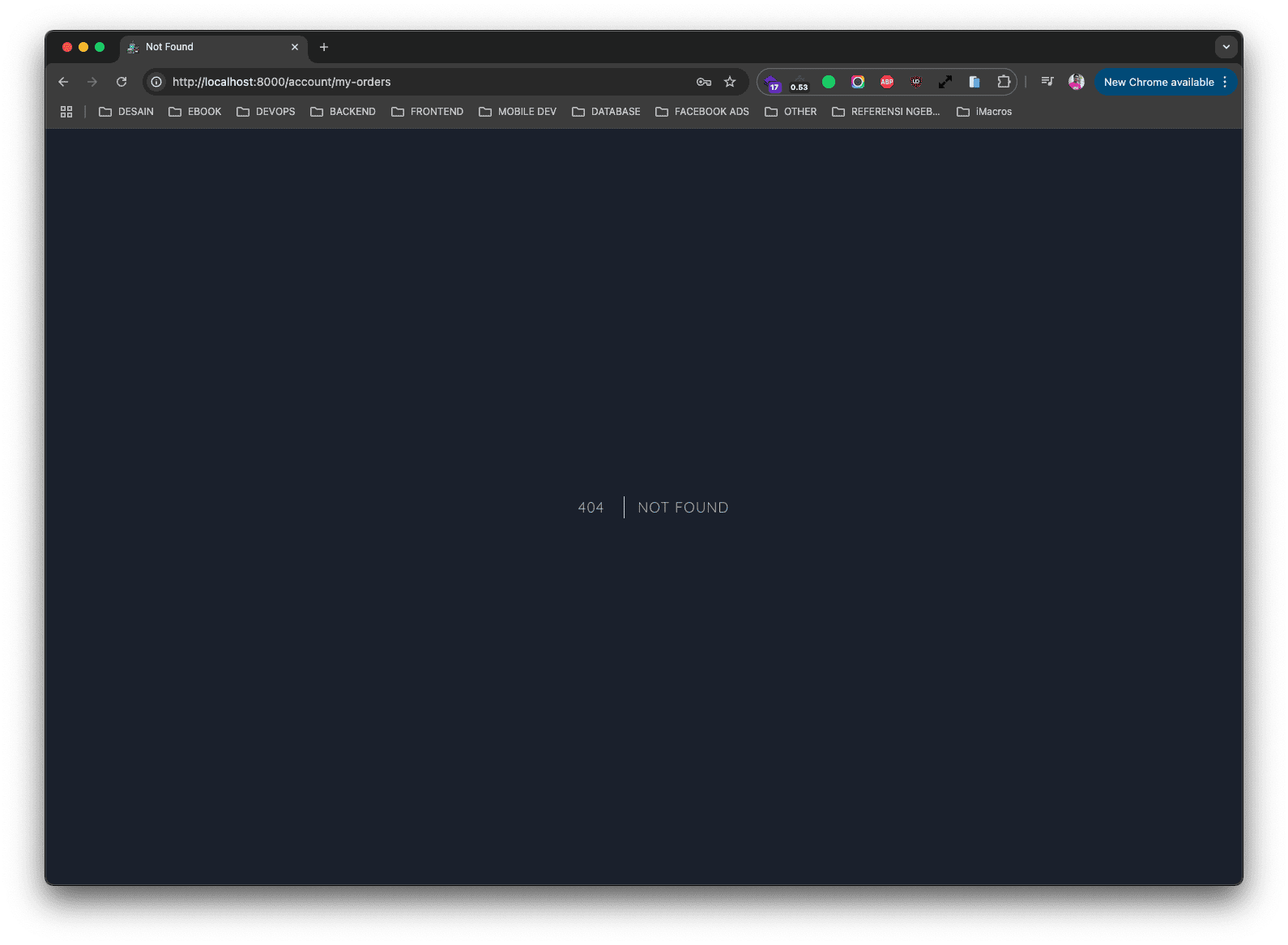Image resolution: width=1288 pixels, height=945 pixels.
Task: Click the Adblock Plus extension icon
Action: tap(887, 82)
